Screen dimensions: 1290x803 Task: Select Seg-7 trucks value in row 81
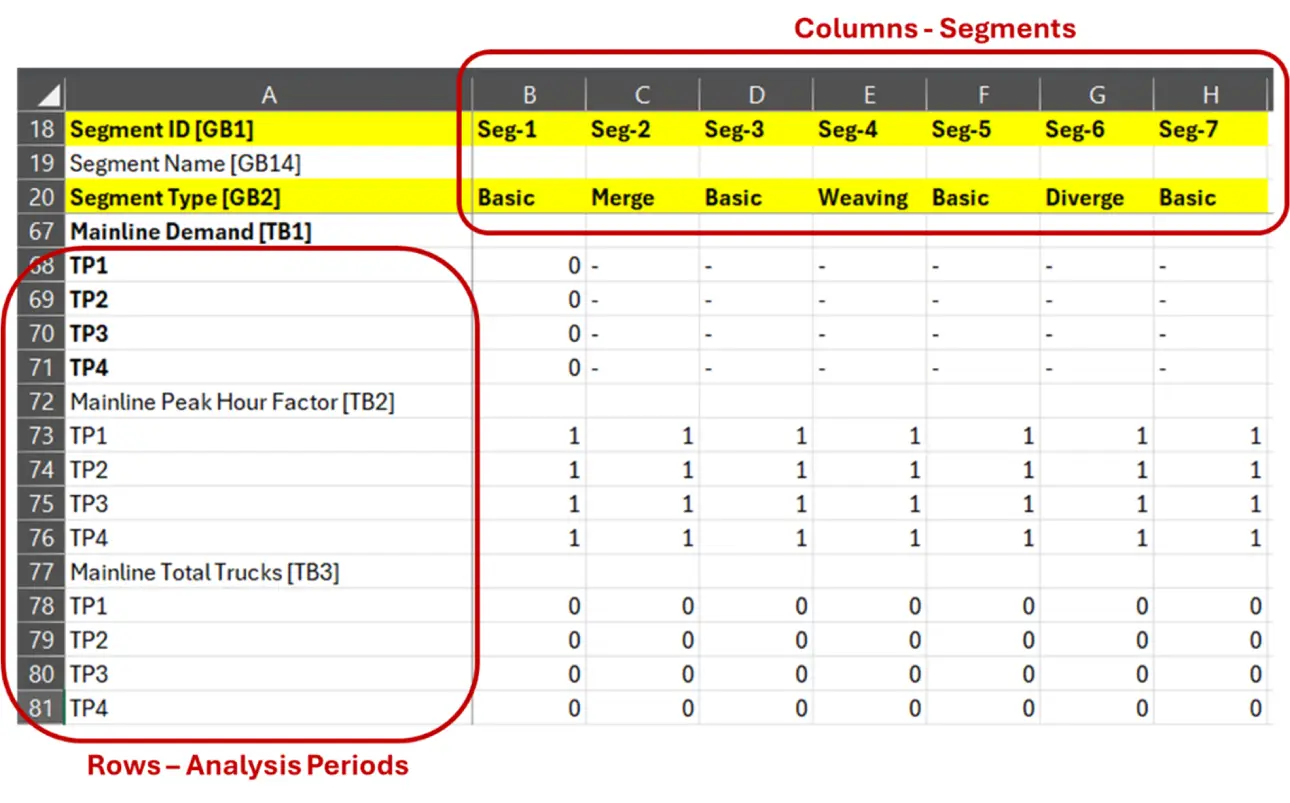1210,708
